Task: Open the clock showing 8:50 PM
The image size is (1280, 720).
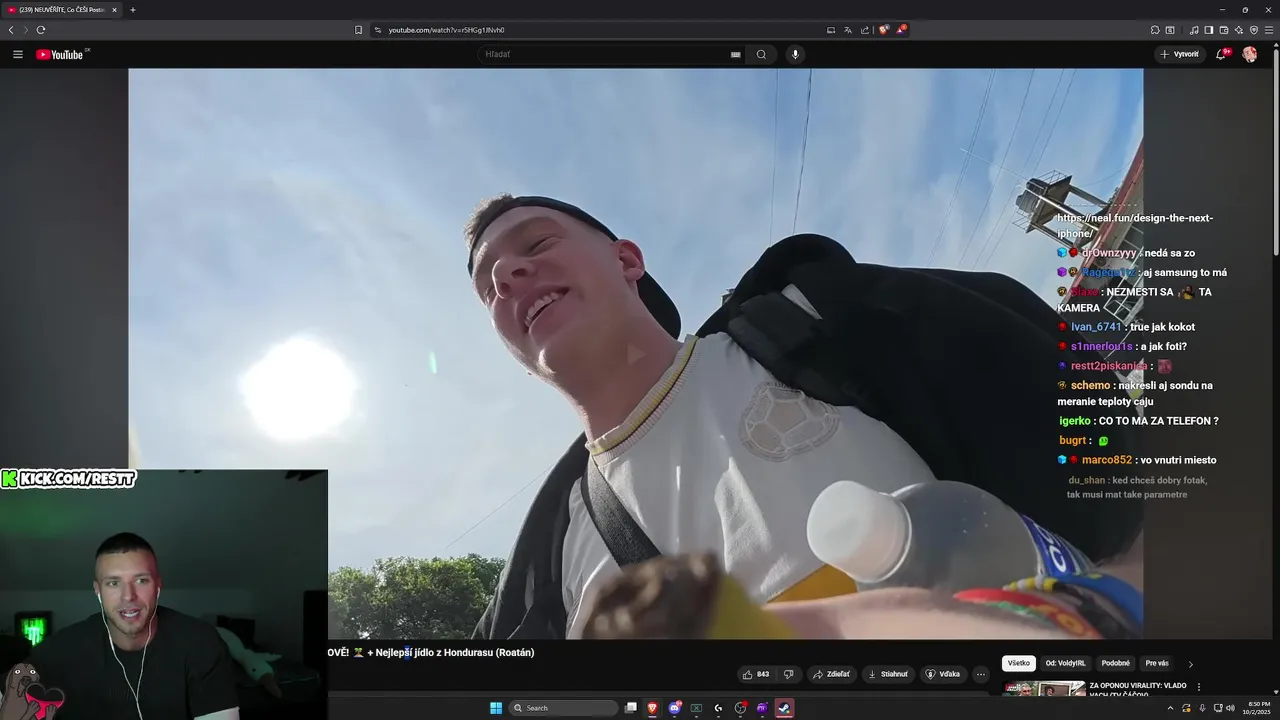Action: click(1256, 708)
